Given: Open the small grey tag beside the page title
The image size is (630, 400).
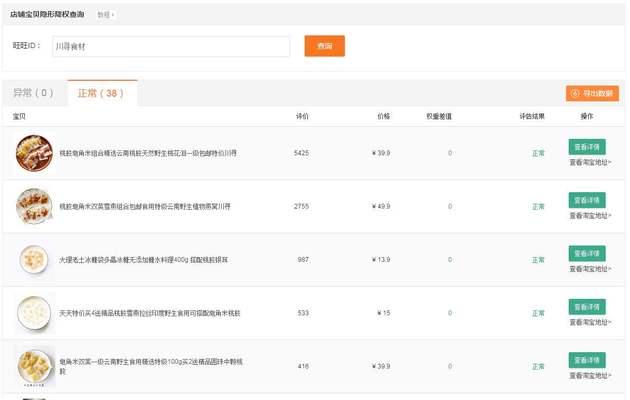Looking at the screenshot, I should tap(106, 14).
